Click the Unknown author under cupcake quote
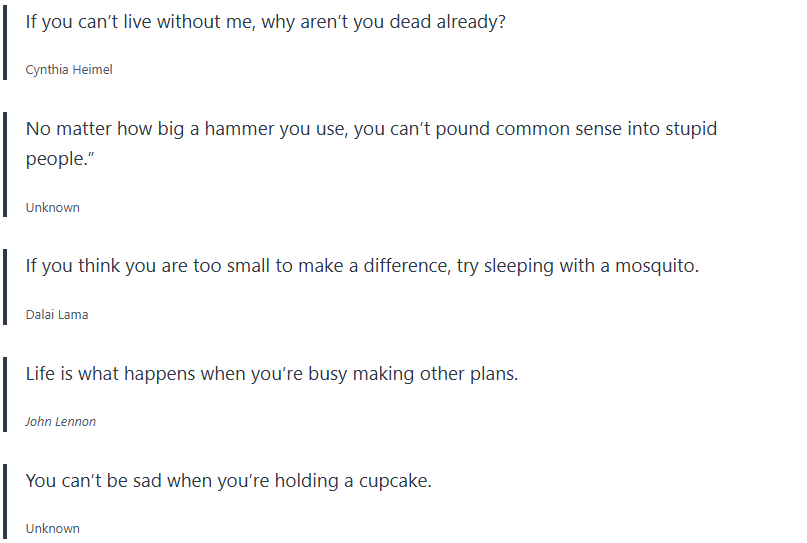807x543 pixels. 53,528
